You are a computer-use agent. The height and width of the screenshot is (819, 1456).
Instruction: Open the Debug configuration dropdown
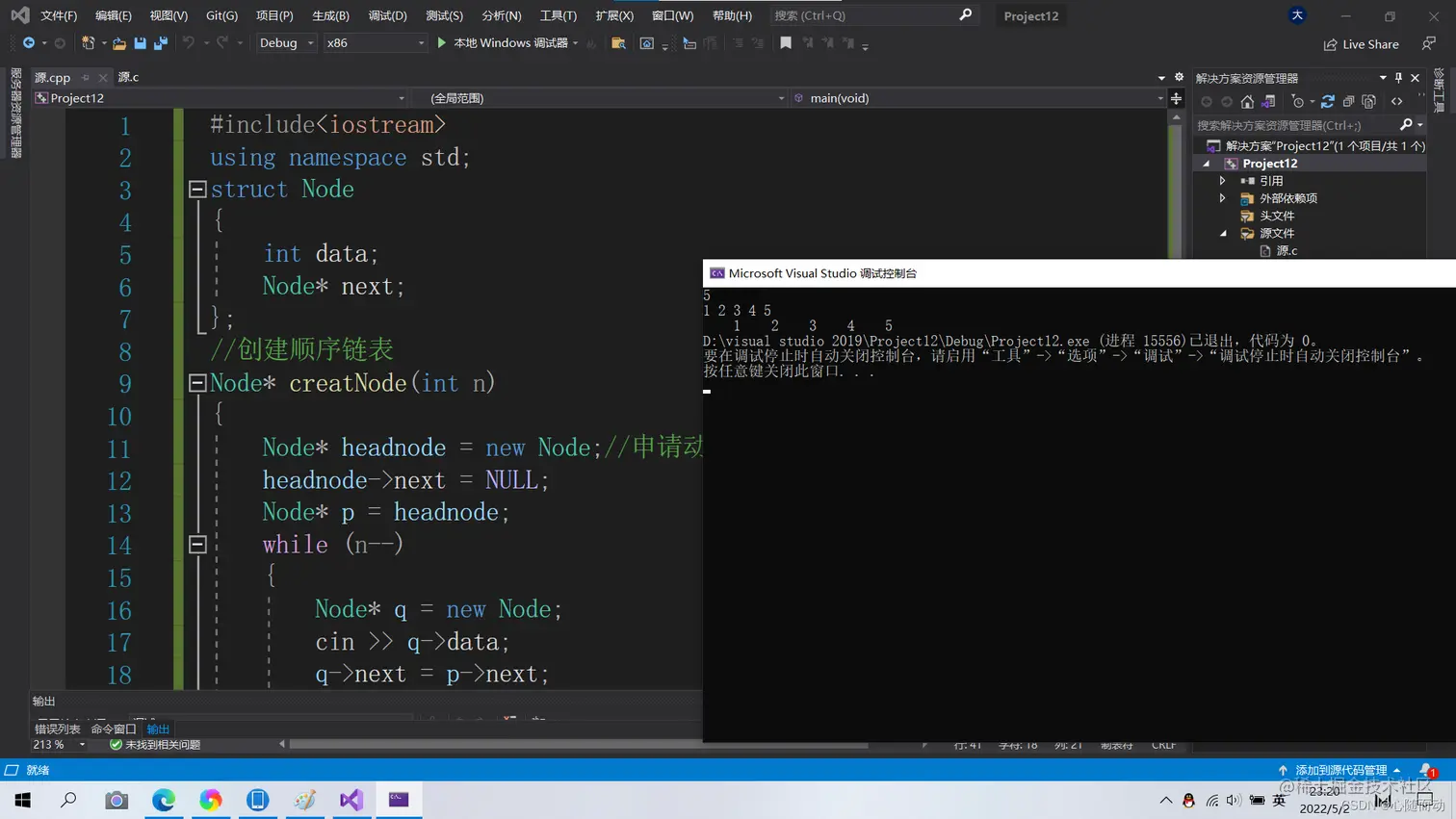click(x=286, y=43)
